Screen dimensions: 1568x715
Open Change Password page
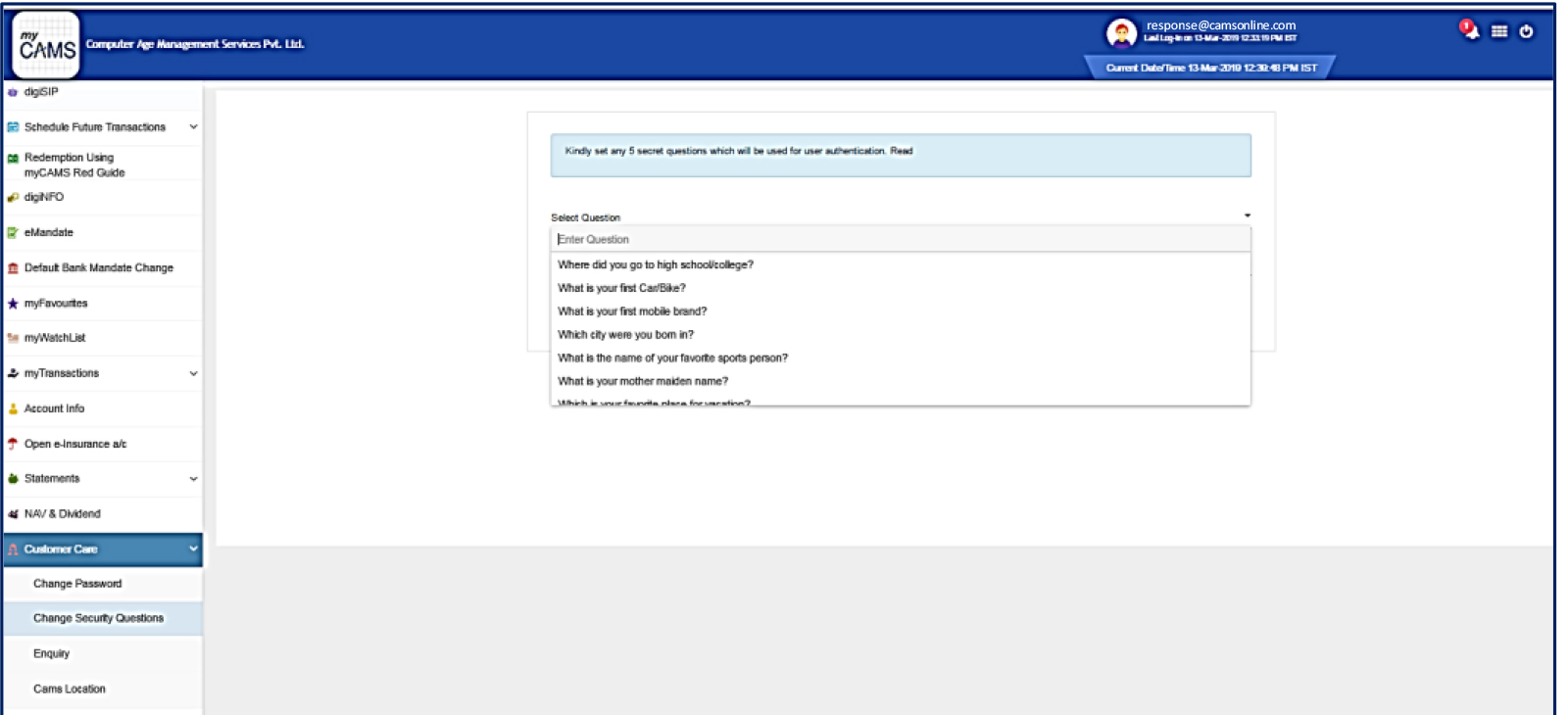(x=77, y=584)
